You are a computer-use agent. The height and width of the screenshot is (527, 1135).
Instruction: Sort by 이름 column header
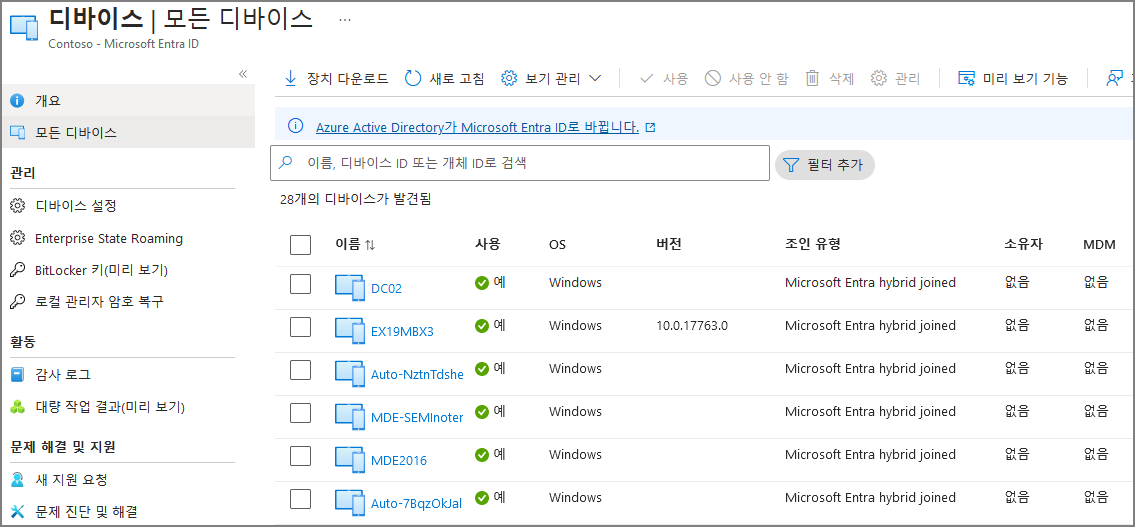click(355, 245)
